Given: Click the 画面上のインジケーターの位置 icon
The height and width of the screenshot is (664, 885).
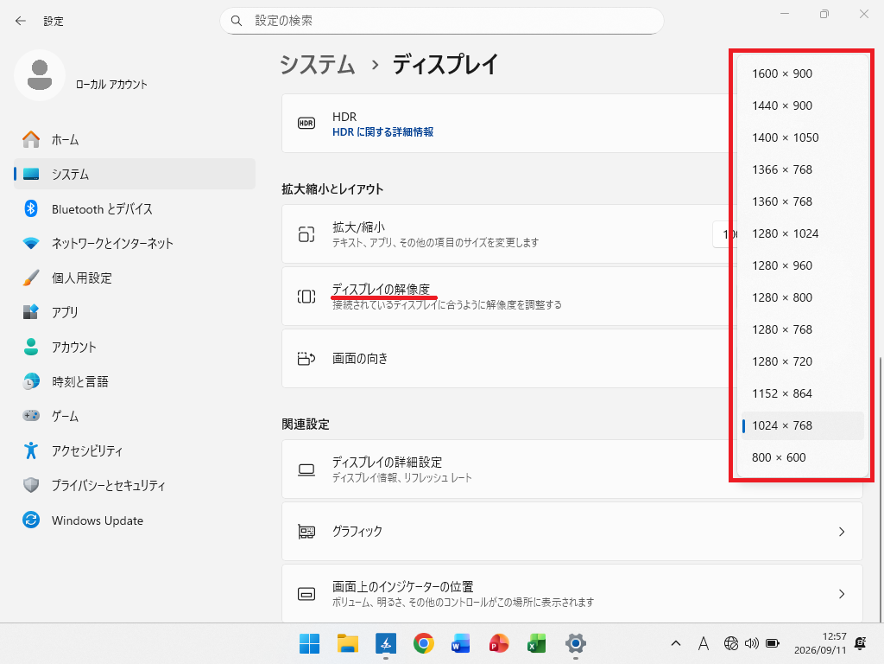Looking at the screenshot, I should [x=306, y=594].
